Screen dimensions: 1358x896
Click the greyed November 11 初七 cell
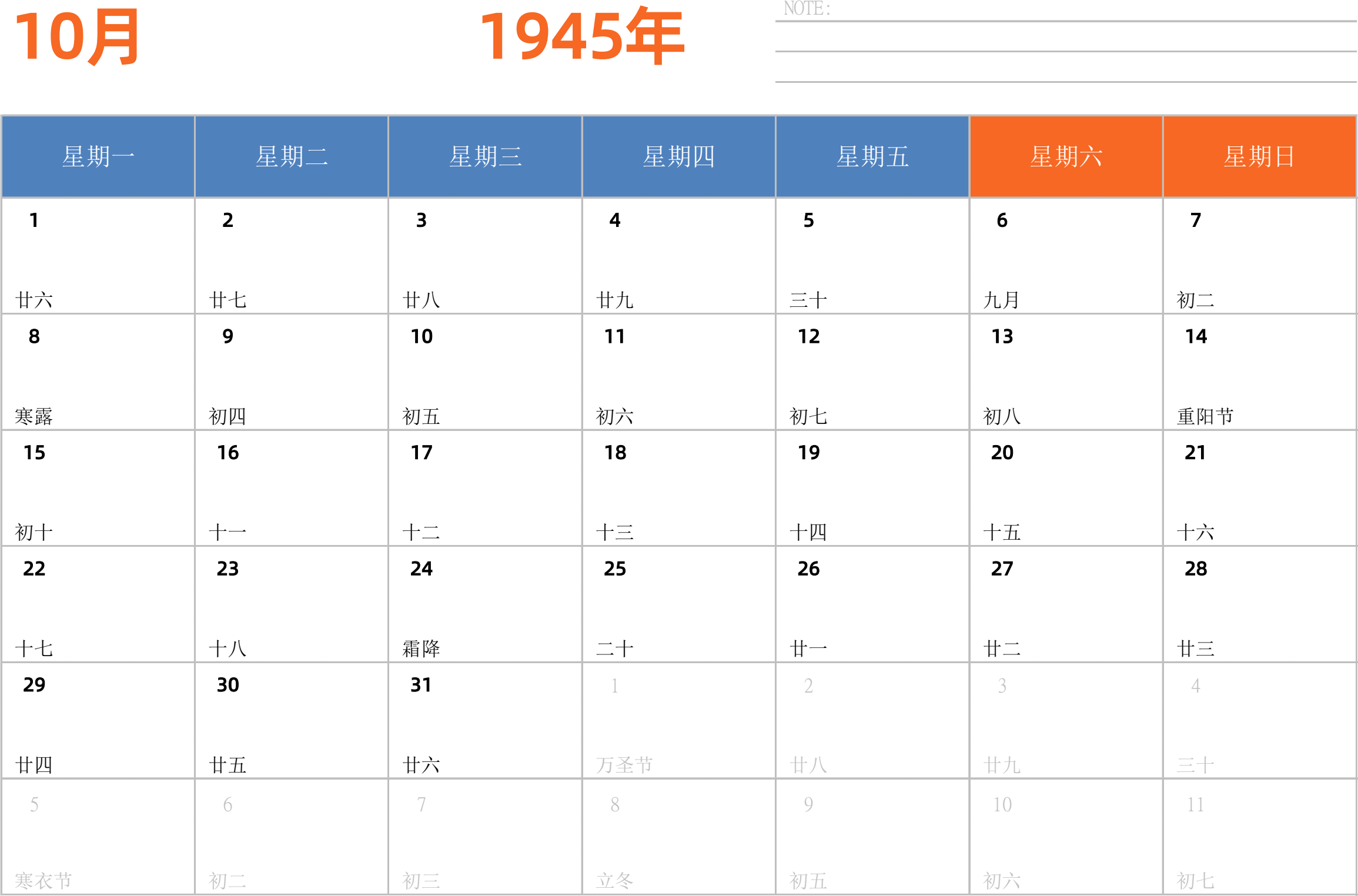coord(1259,837)
